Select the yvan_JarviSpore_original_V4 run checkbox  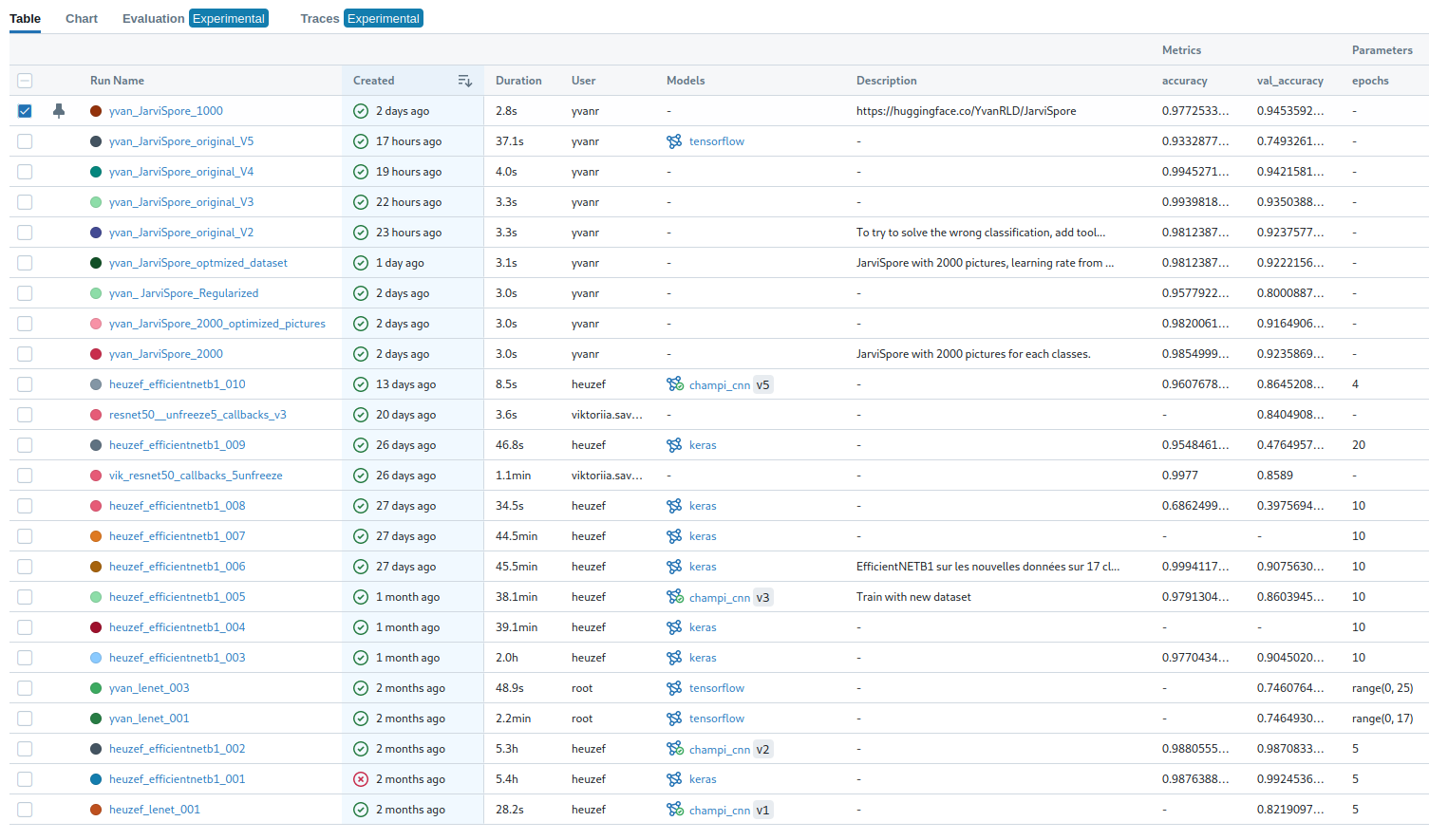[x=25, y=172]
